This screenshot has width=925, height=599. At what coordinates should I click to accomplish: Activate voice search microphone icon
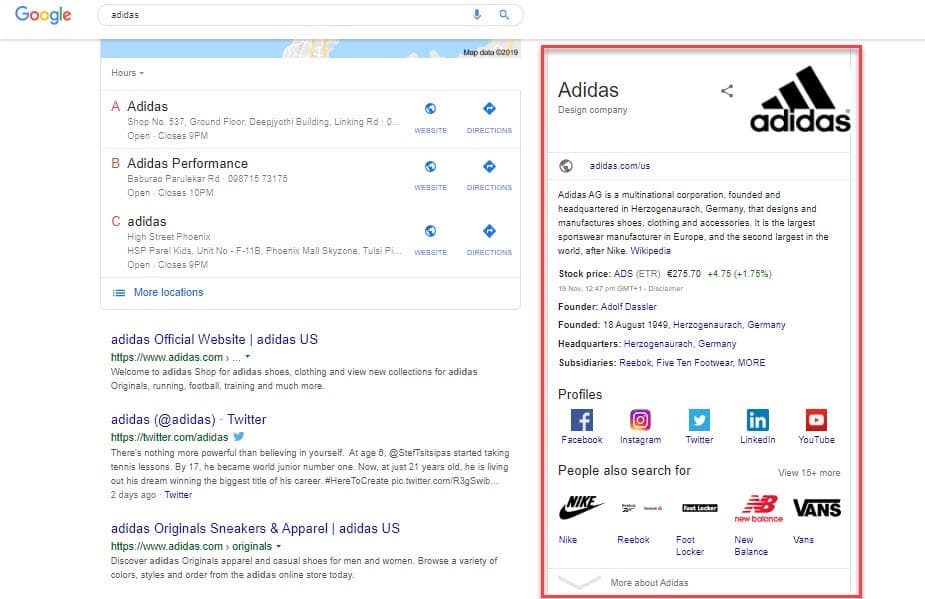pos(477,15)
